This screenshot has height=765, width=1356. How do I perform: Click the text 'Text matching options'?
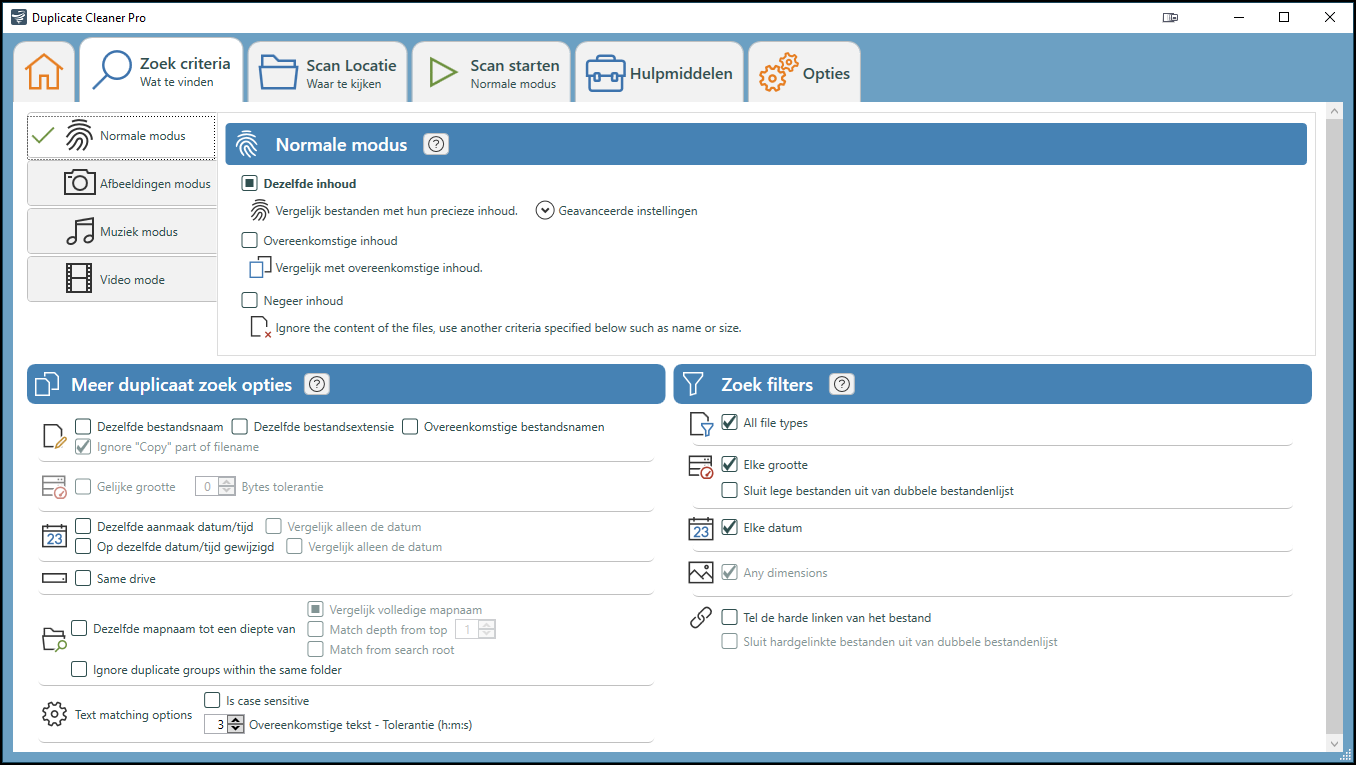(x=134, y=715)
